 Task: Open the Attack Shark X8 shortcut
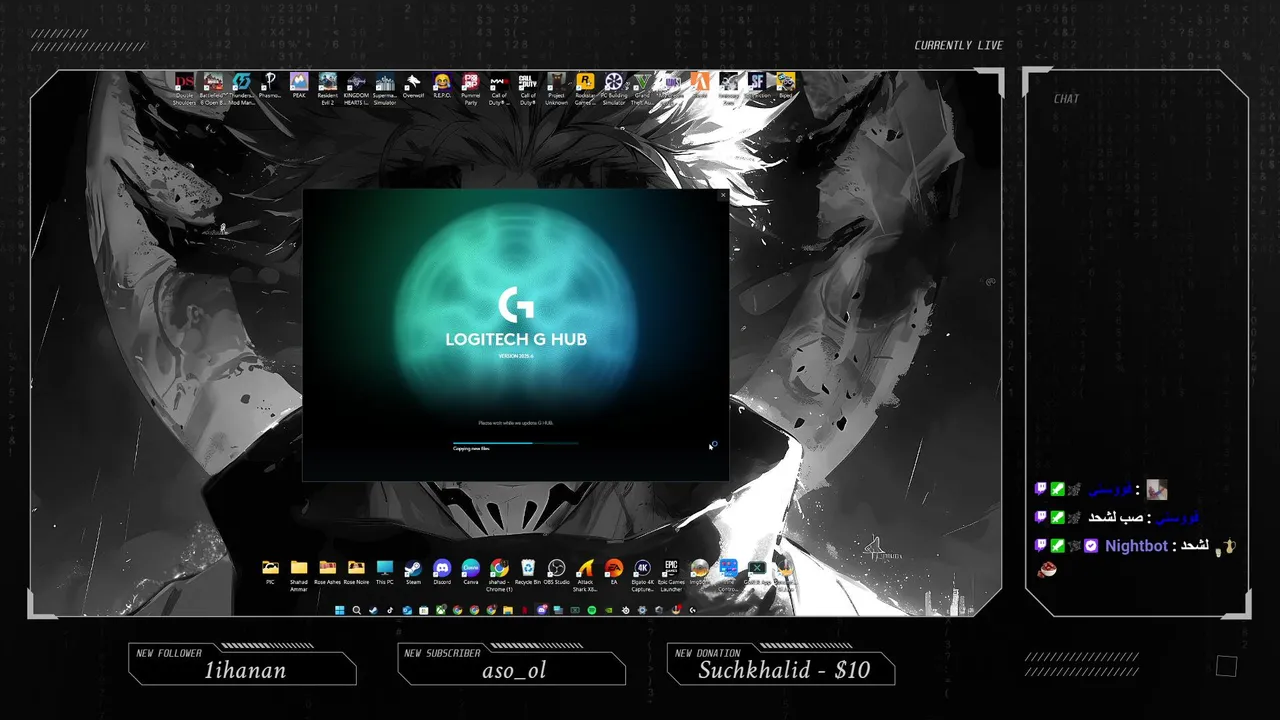585,574
